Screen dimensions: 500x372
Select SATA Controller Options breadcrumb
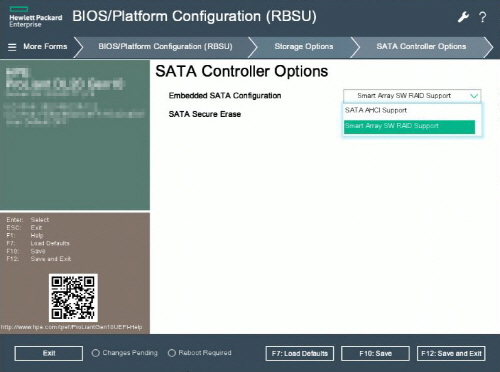[x=421, y=46]
